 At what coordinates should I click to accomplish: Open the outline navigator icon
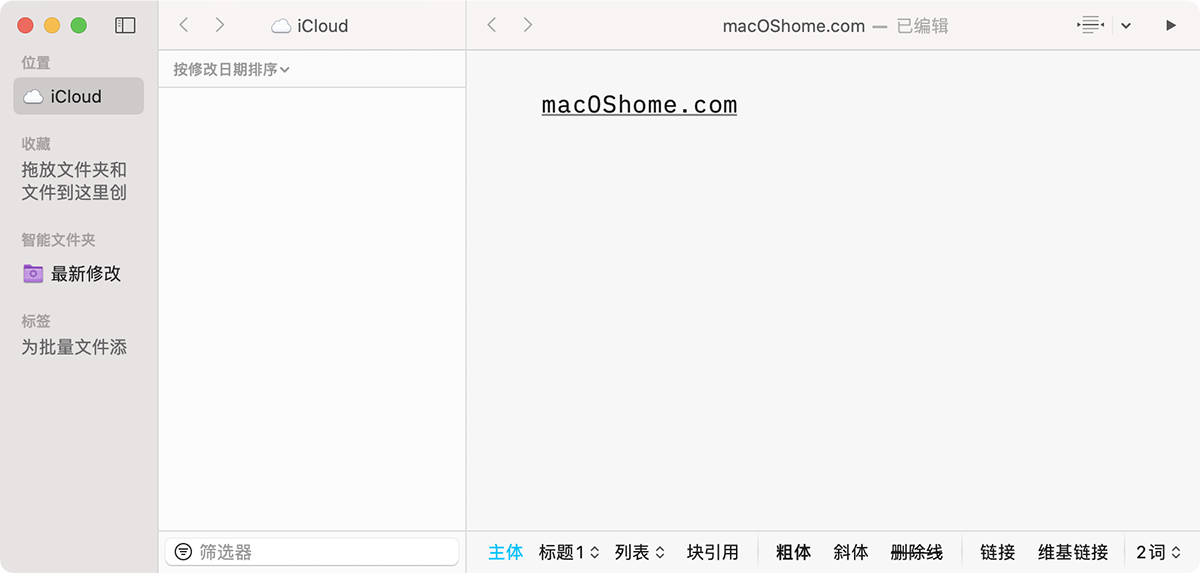point(1090,26)
